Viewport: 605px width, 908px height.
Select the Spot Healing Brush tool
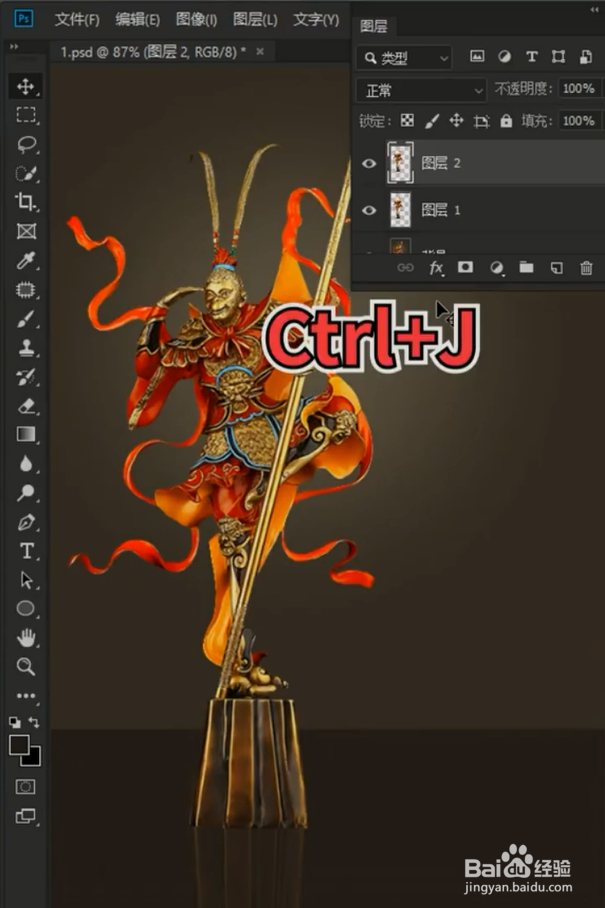click(25, 290)
